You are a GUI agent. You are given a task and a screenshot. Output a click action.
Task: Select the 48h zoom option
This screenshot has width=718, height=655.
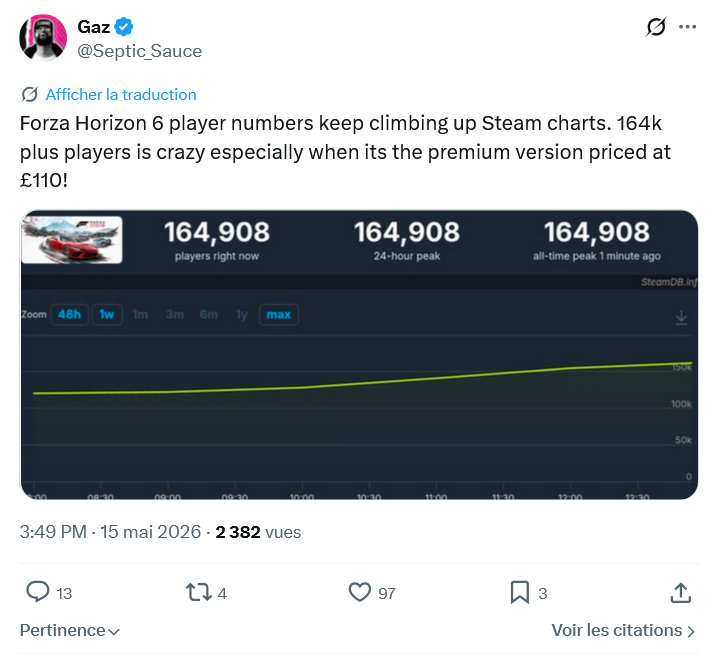(x=69, y=315)
